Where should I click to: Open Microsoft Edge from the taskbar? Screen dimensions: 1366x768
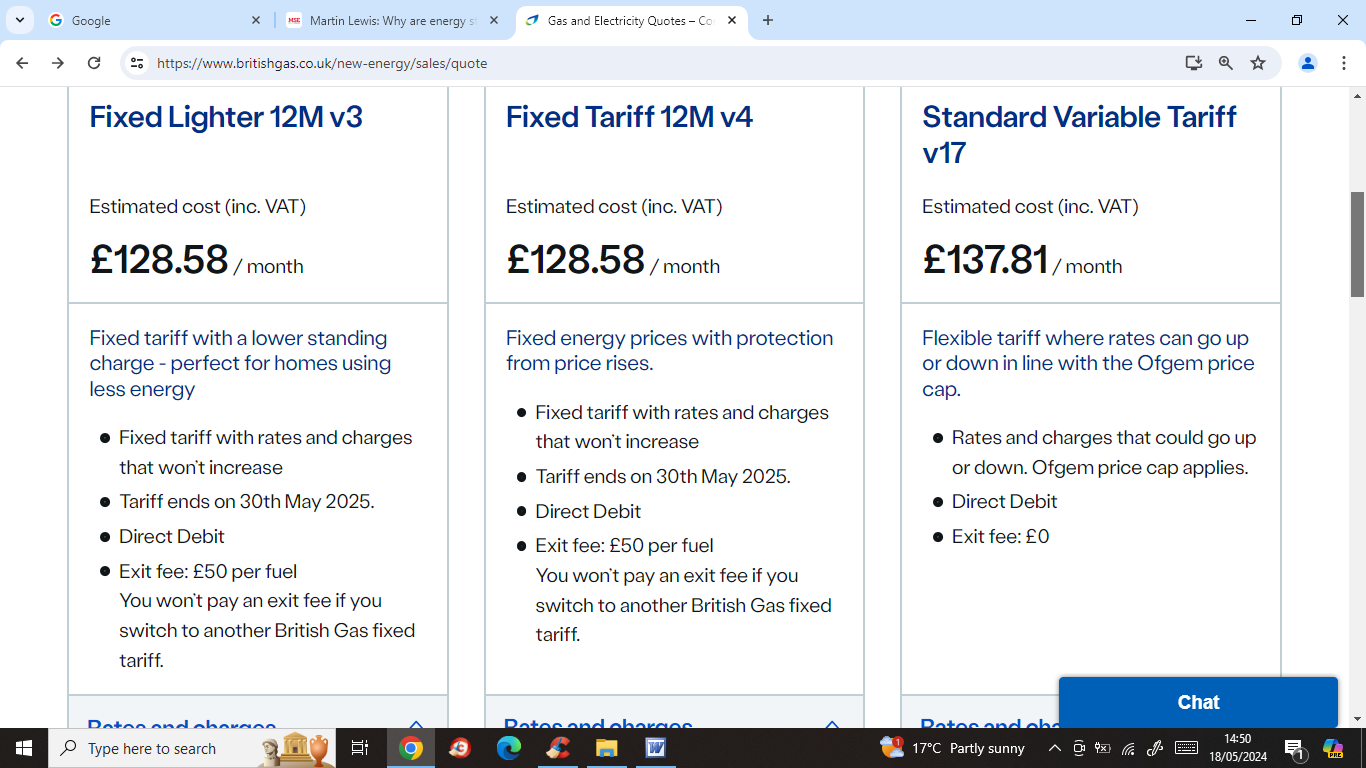(x=509, y=748)
